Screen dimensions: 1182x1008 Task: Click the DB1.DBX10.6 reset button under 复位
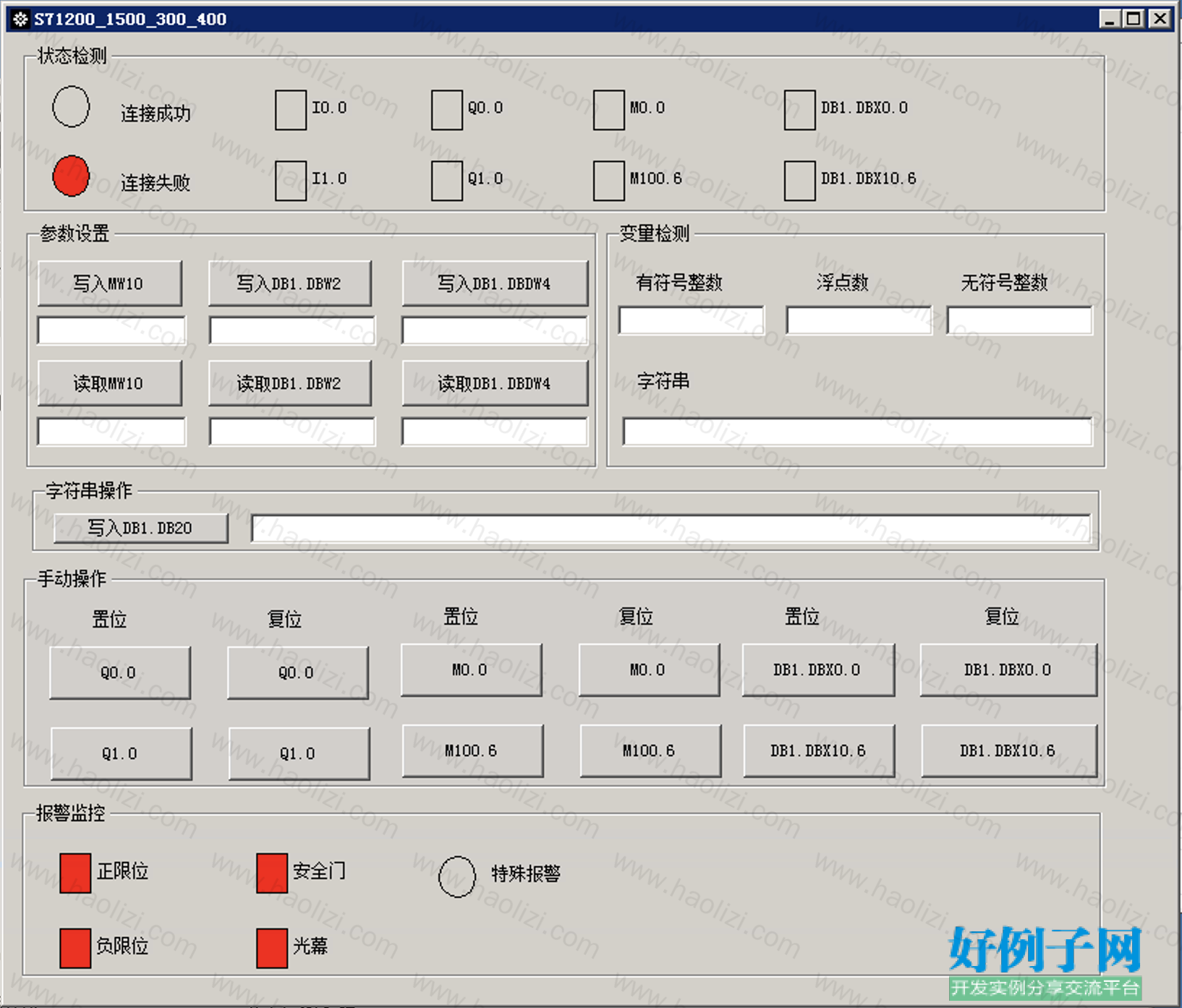point(1009,751)
